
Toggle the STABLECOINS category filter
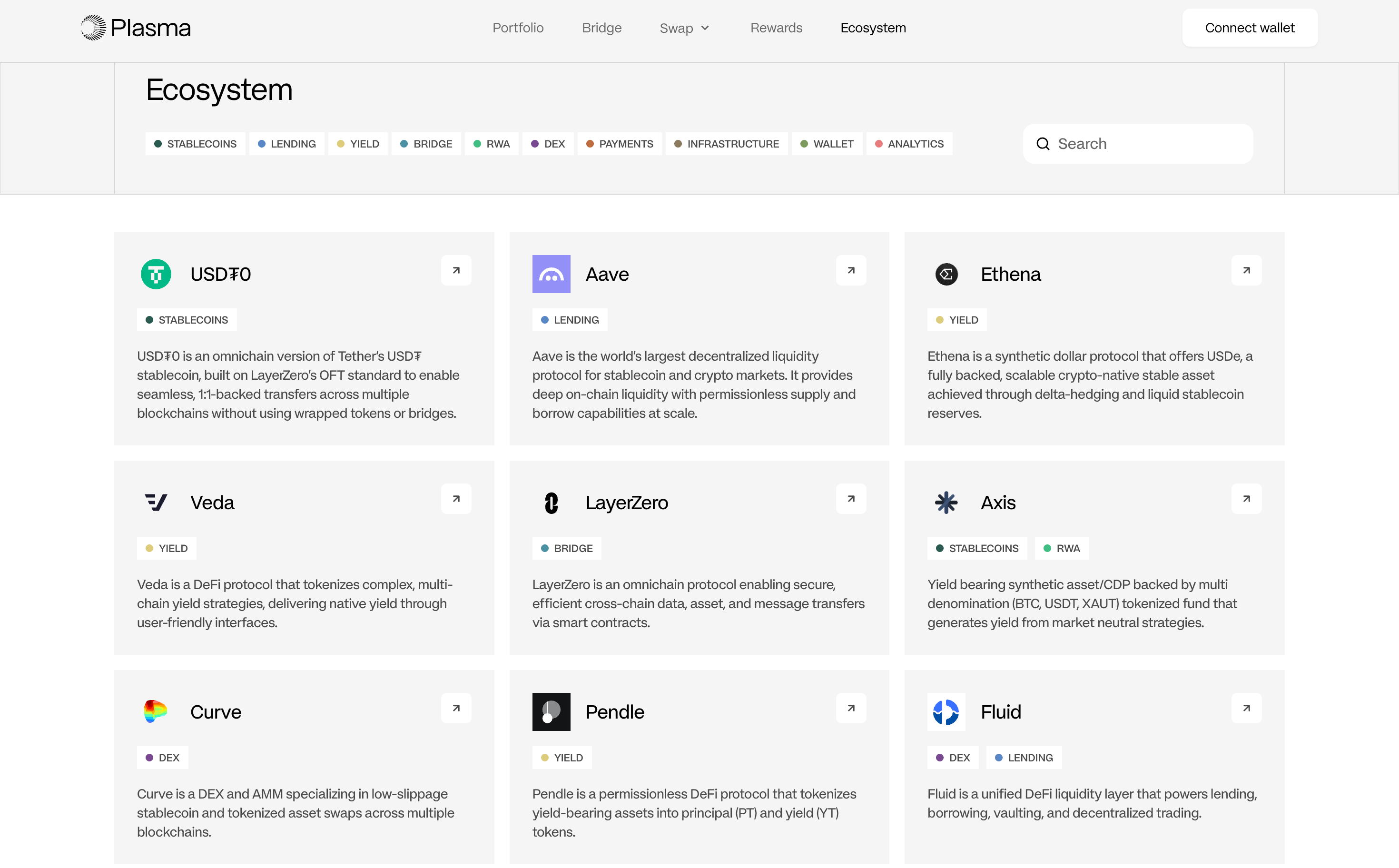195,144
